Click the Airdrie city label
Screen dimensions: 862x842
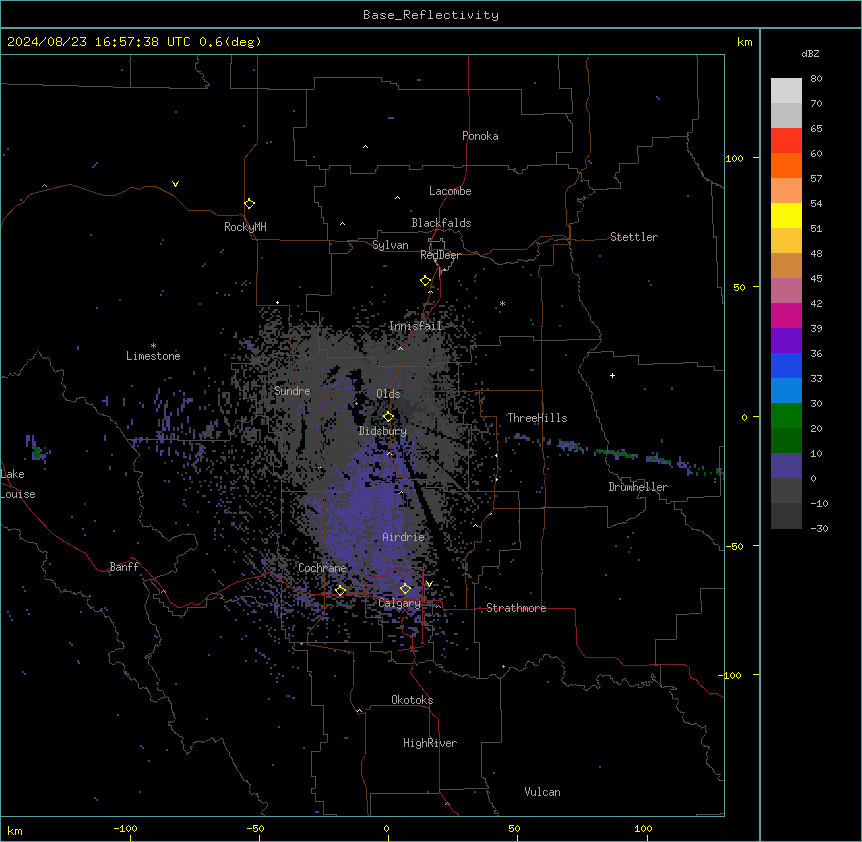[404, 537]
